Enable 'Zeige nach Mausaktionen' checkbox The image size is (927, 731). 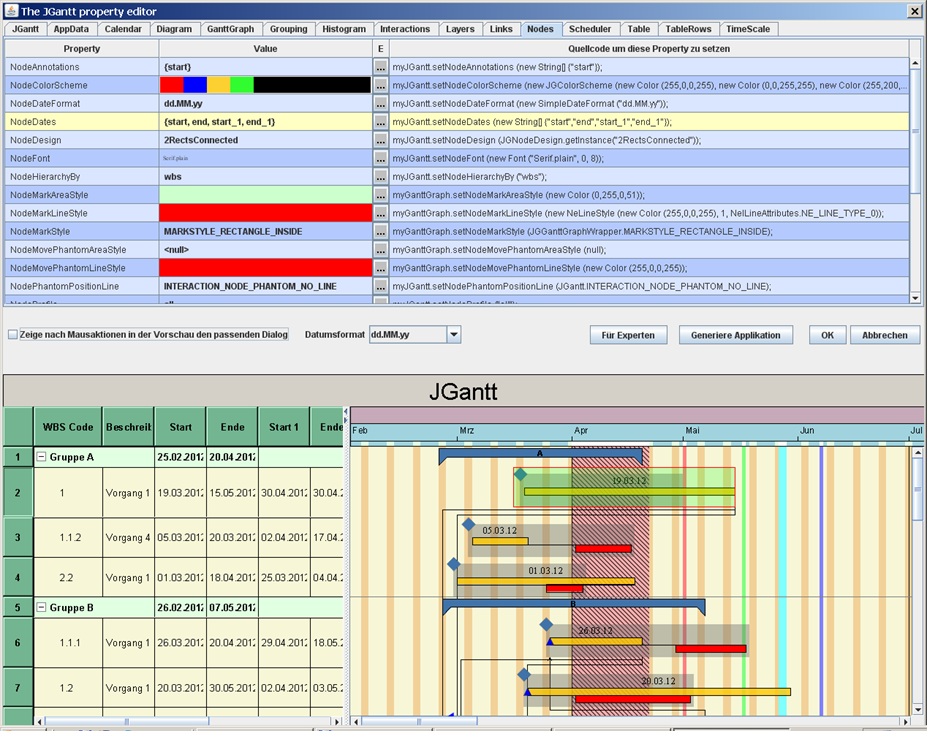pyautogui.click(x=12, y=335)
